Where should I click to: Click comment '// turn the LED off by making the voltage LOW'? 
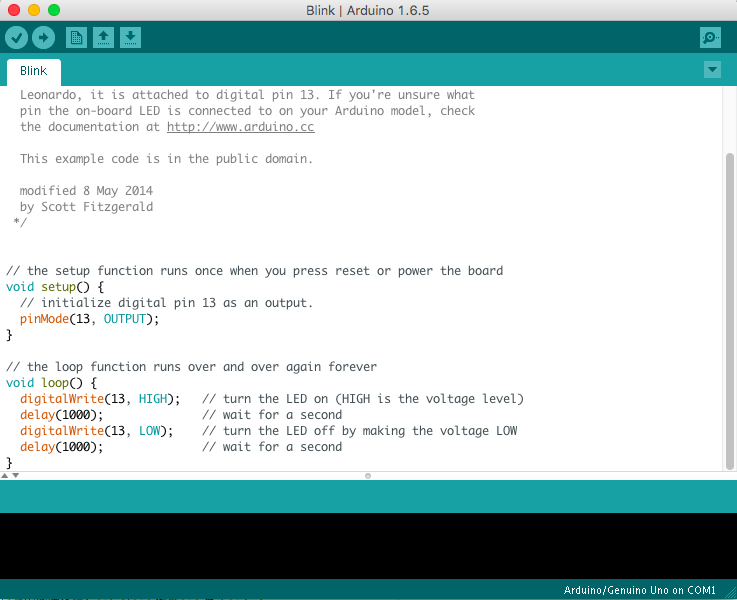point(360,430)
